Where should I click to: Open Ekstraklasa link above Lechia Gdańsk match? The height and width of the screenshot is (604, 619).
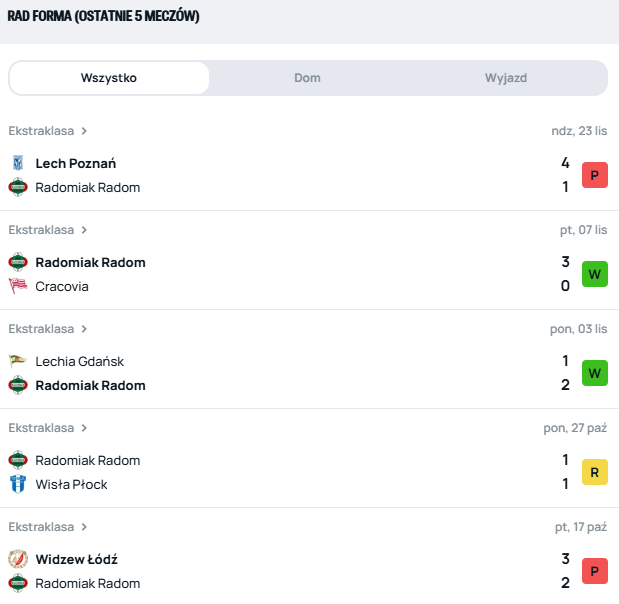41,329
